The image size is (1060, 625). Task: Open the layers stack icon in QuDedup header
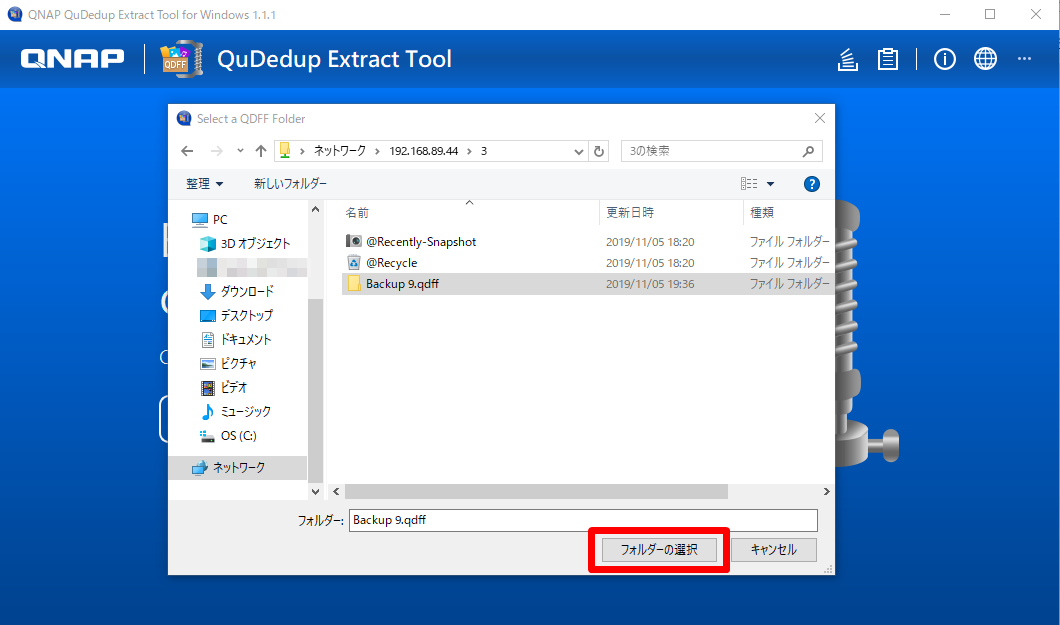pyautogui.click(x=848, y=59)
